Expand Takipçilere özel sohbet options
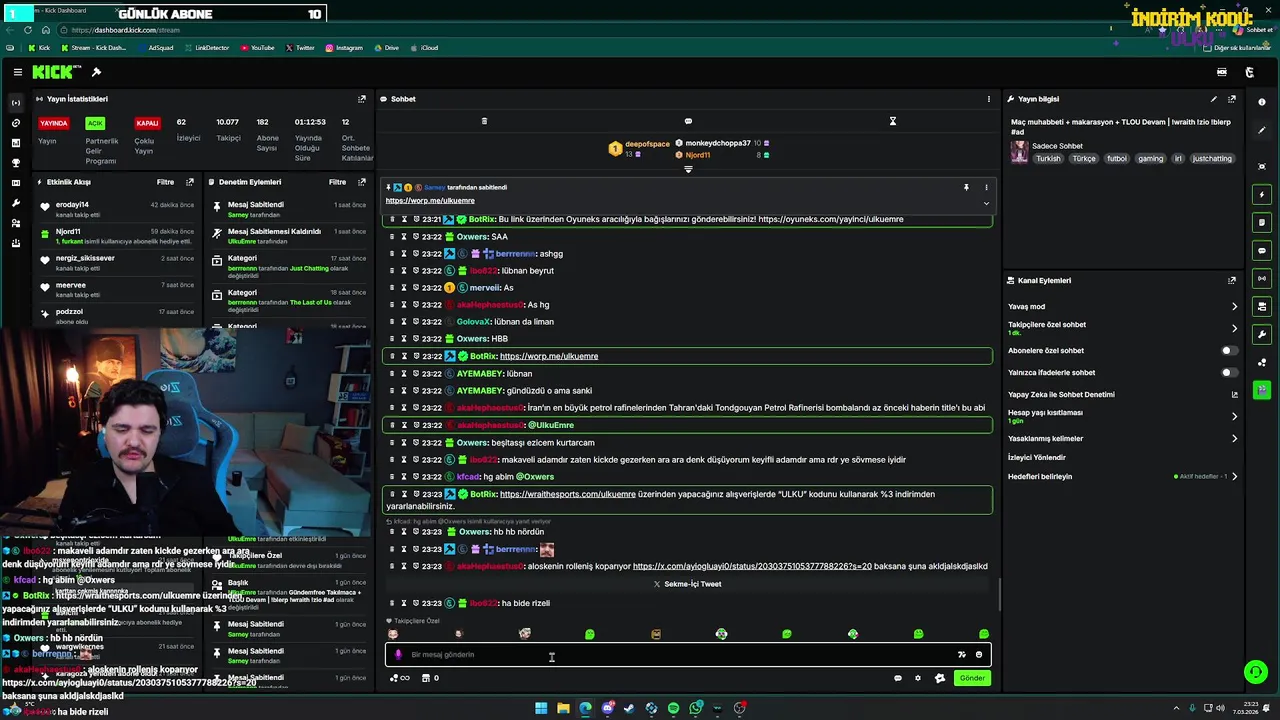 pos(1234,328)
